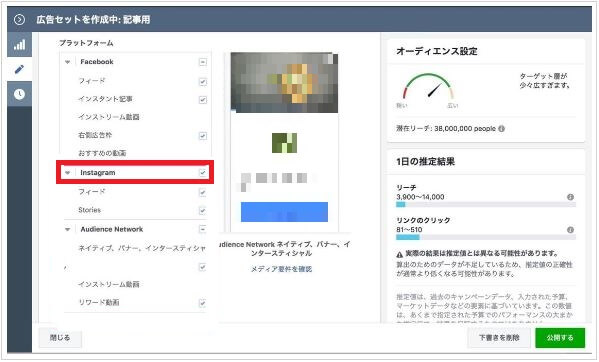The height and width of the screenshot is (362, 599).
Task: Open the メディア要件を確認 link
Action: (x=281, y=269)
